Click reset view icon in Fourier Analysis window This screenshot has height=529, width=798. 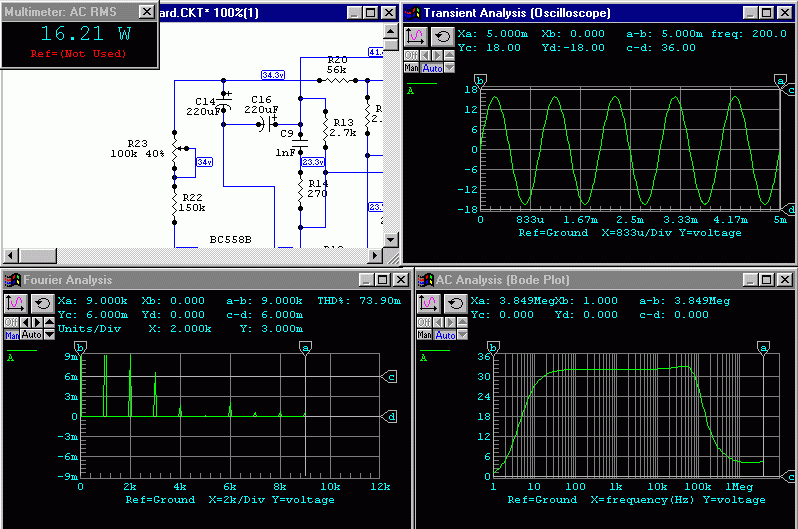(42, 303)
